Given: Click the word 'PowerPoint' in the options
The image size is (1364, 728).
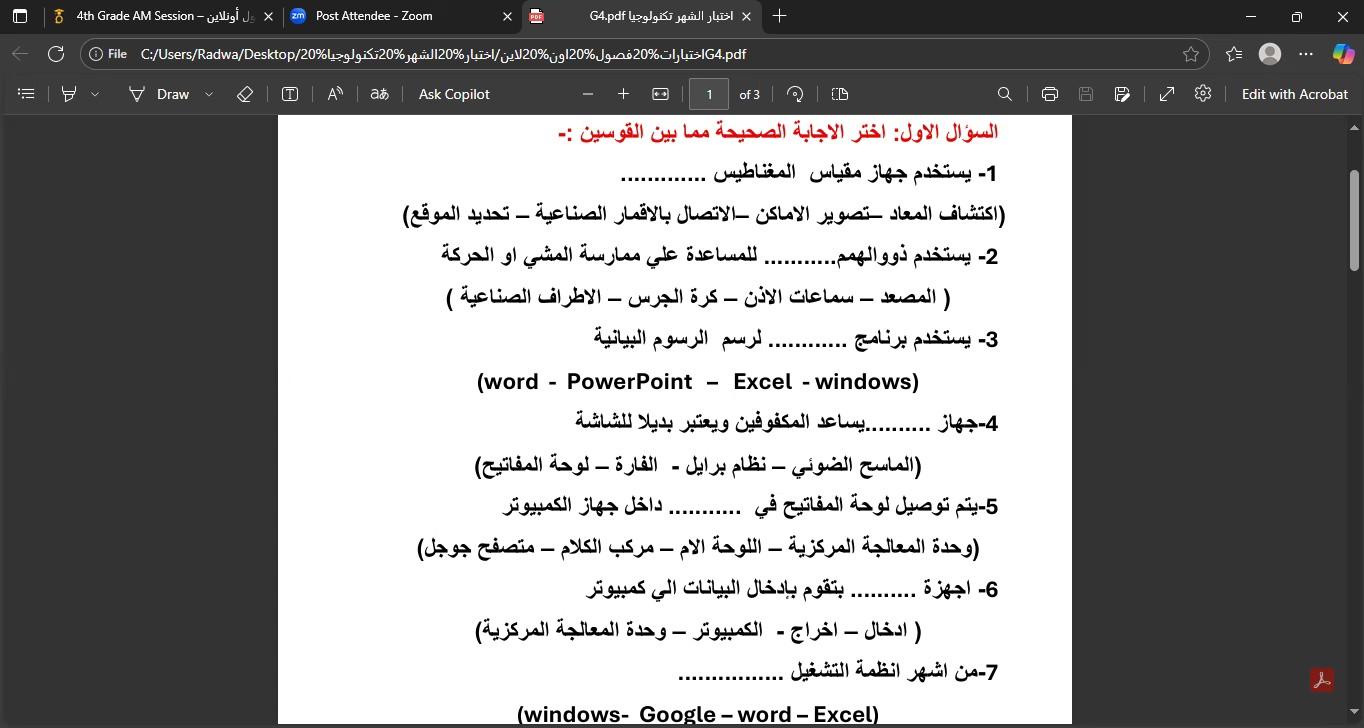Looking at the screenshot, I should click(x=629, y=381).
